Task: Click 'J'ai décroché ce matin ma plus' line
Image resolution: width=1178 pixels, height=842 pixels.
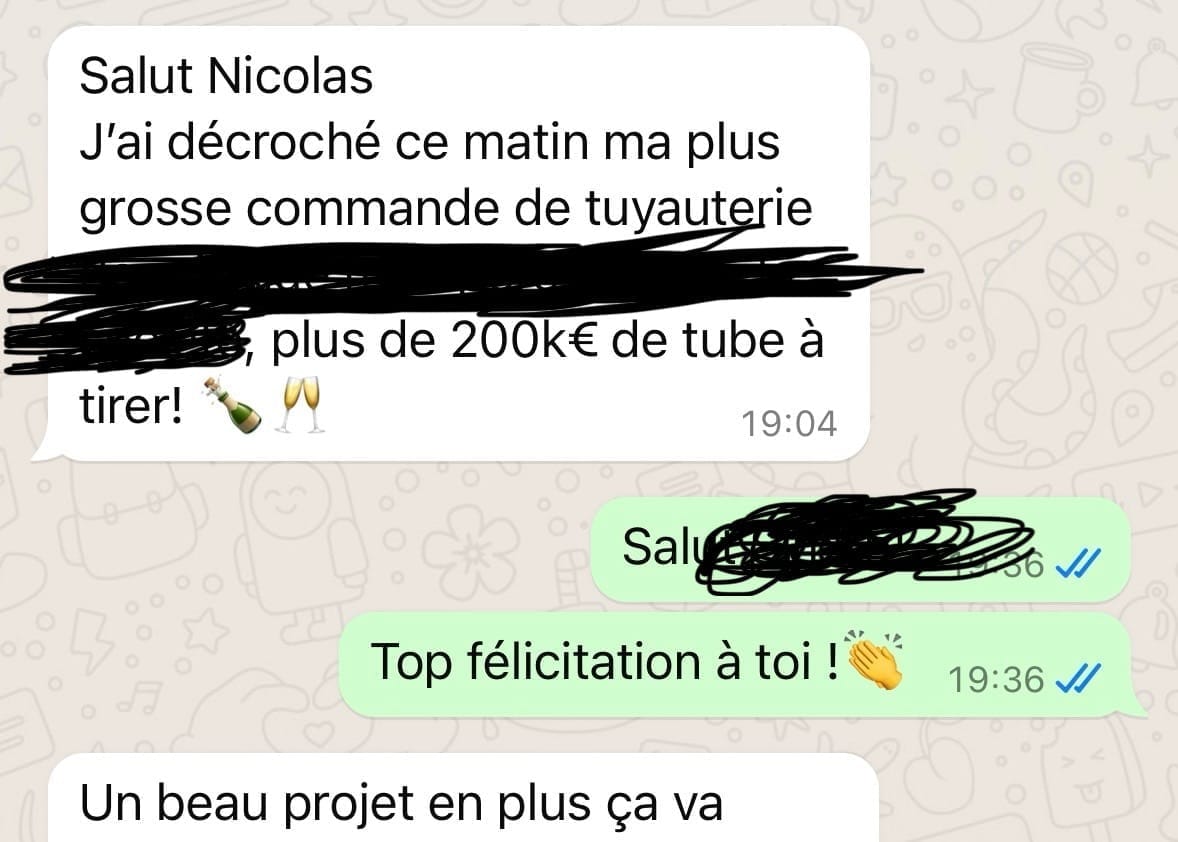Action: pyautogui.click(x=430, y=142)
